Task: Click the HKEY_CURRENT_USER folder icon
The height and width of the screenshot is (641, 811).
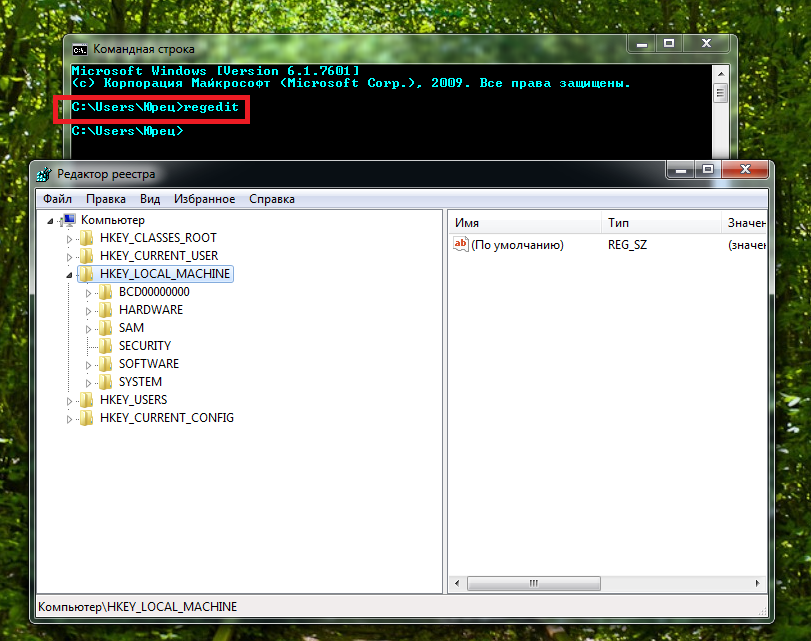Action: [86, 256]
